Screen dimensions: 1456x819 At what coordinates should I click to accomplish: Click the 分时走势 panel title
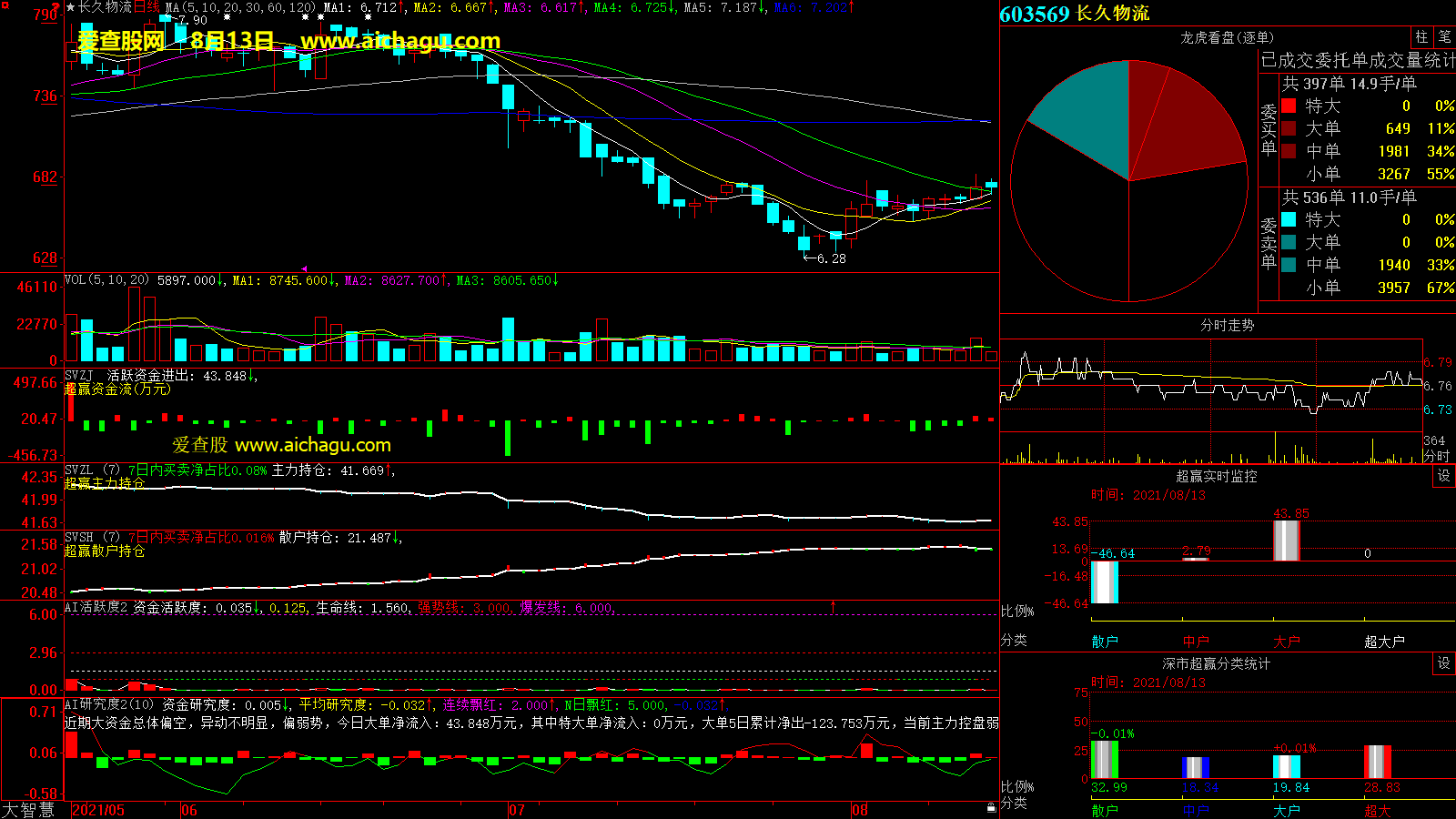[x=1227, y=325]
